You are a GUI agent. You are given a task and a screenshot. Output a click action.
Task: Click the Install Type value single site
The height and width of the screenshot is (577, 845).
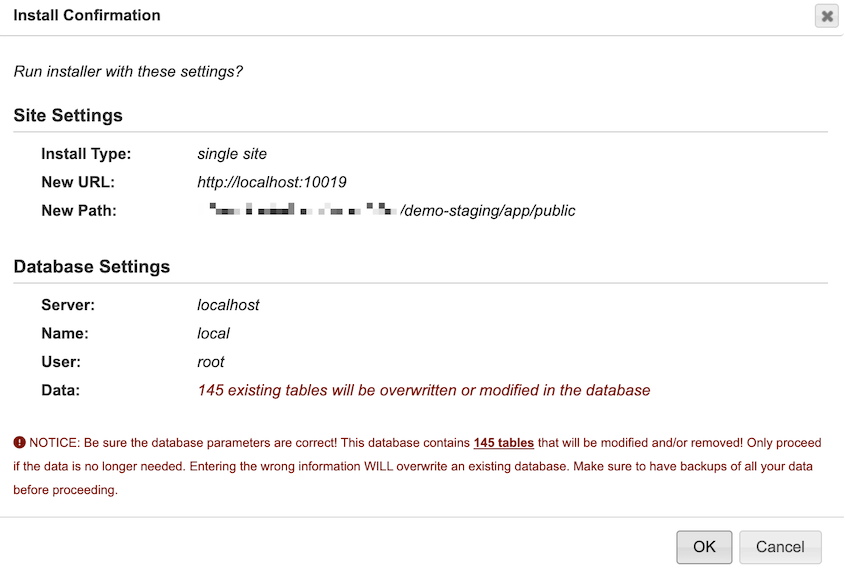(x=232, y=154)
